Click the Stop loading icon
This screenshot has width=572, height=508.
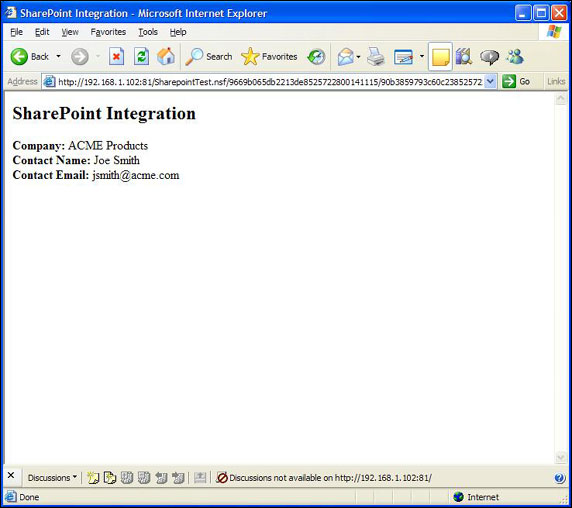click(x=116, y=57)
